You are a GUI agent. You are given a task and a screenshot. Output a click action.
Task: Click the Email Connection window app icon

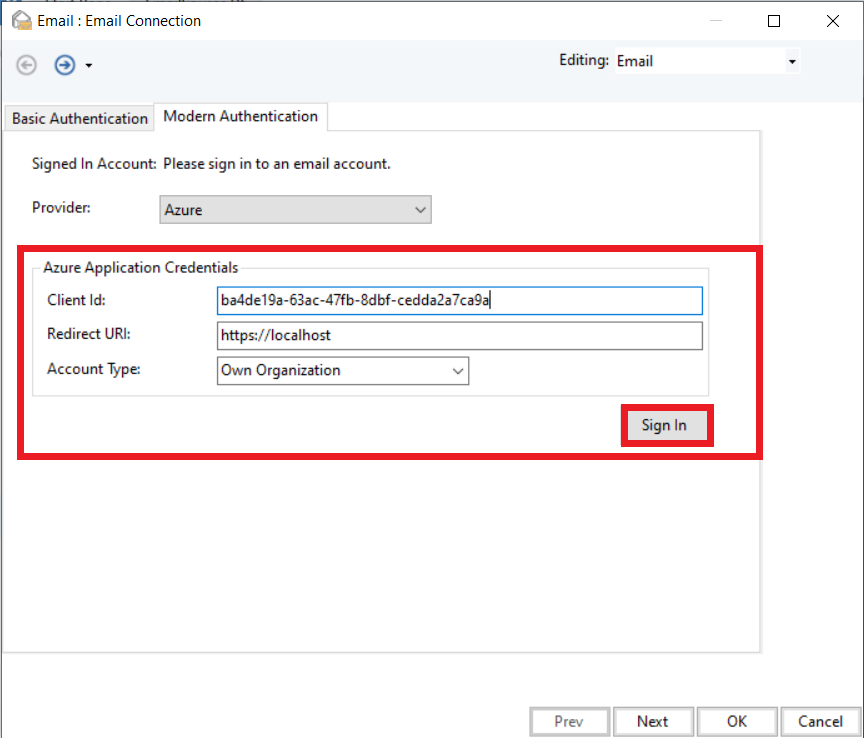point(20,20)
